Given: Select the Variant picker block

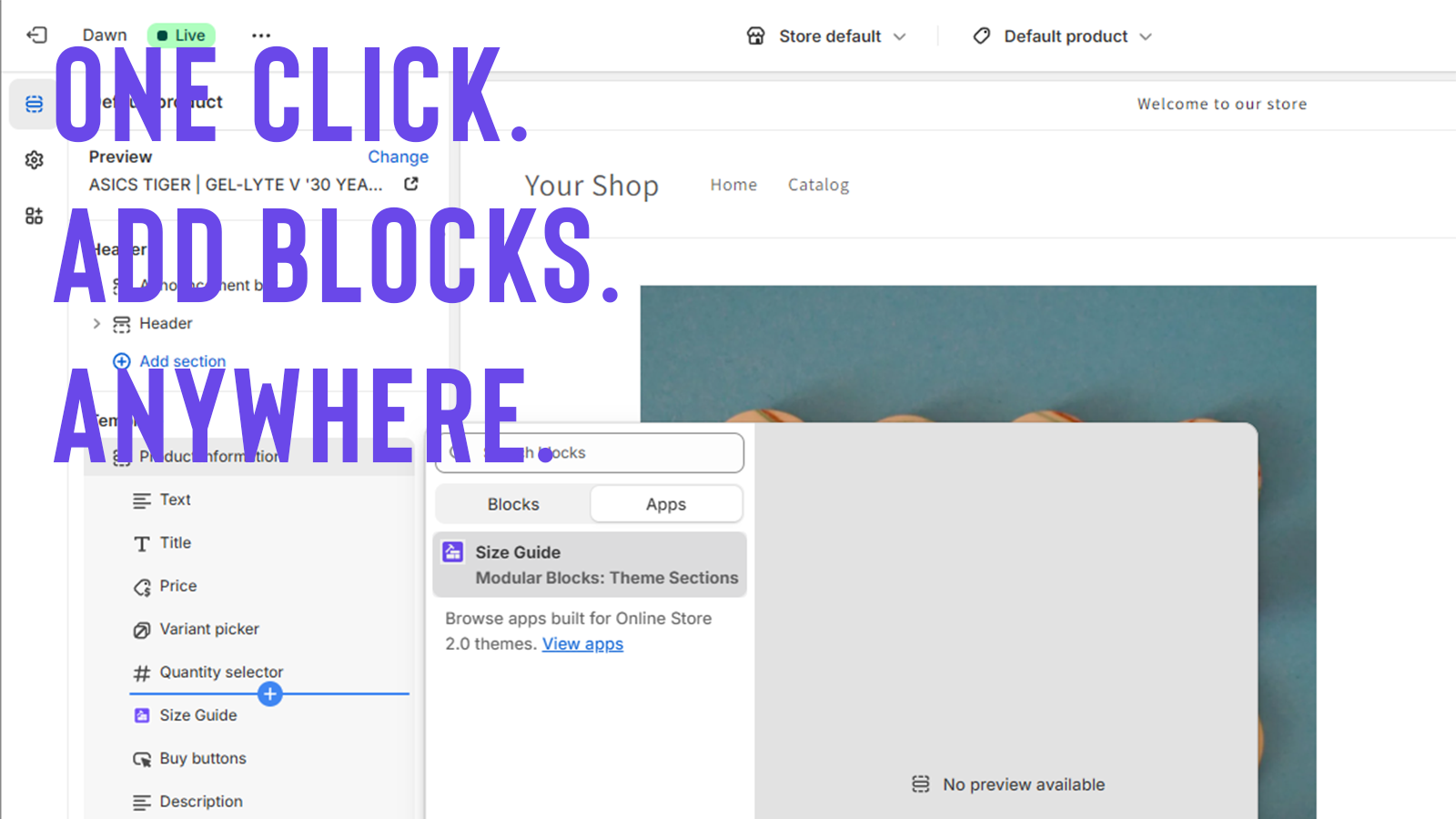Looking at the screenshot, I should click(x=208, y=629).
